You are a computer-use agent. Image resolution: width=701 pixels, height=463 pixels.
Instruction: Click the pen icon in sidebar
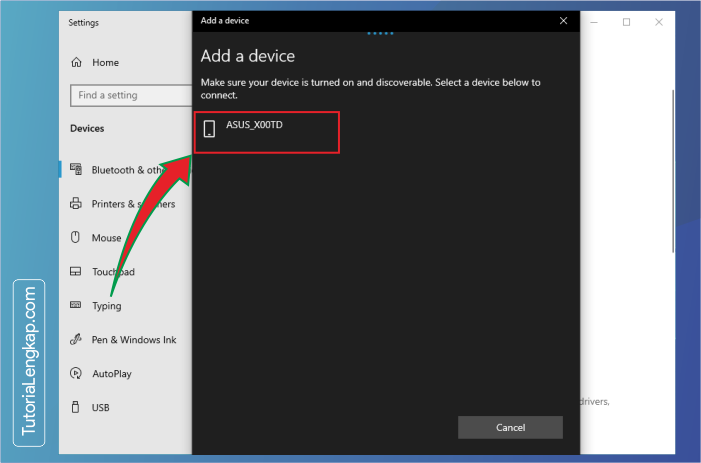coord(76,339)
